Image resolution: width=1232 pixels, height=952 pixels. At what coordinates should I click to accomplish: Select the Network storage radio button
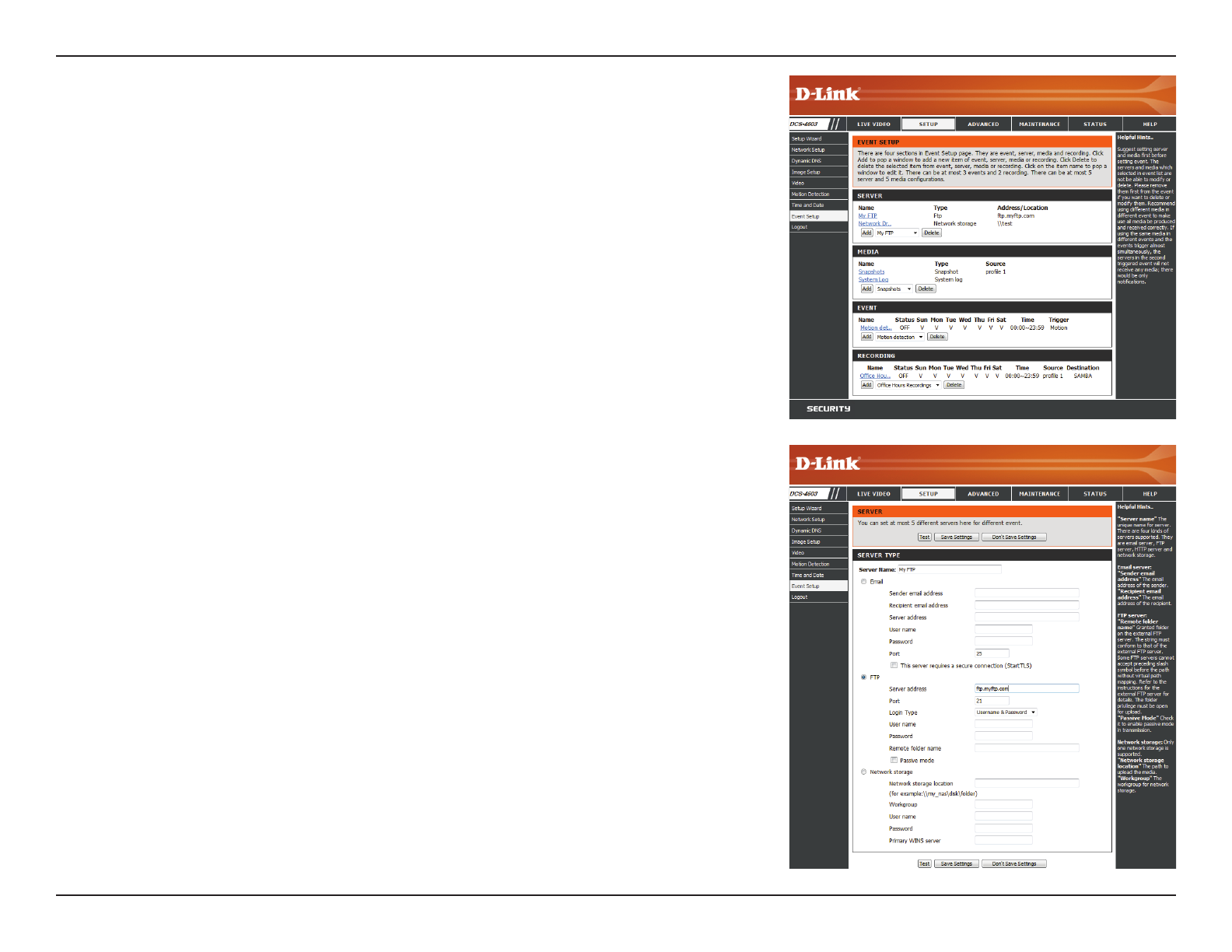point(863,772)
